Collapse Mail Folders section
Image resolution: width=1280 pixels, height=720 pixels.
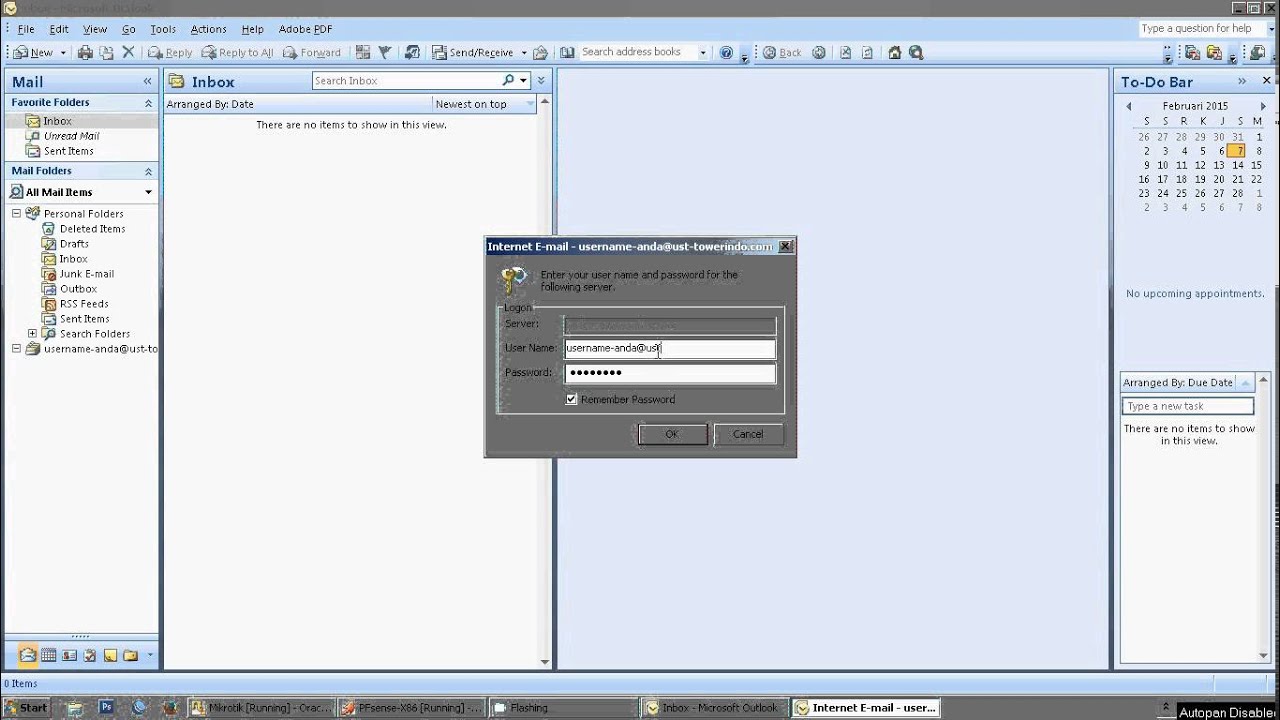pyautogui.click(x=148, y=171)
